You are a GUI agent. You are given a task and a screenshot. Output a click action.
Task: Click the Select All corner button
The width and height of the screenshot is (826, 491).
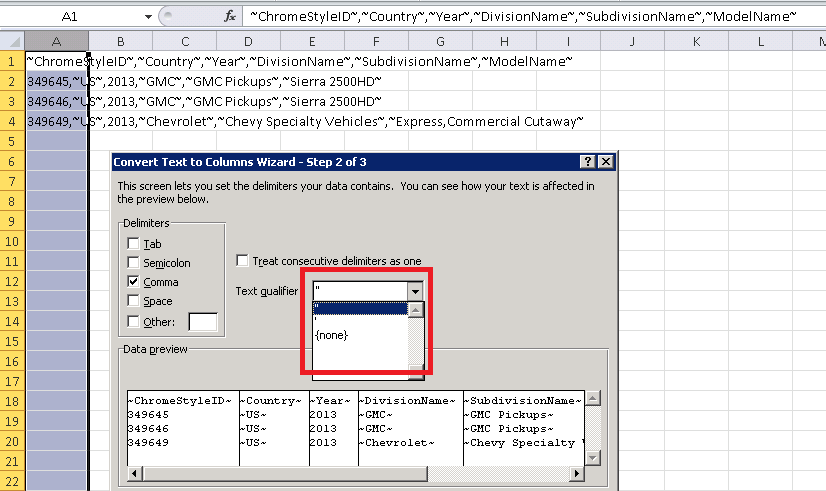13,41
